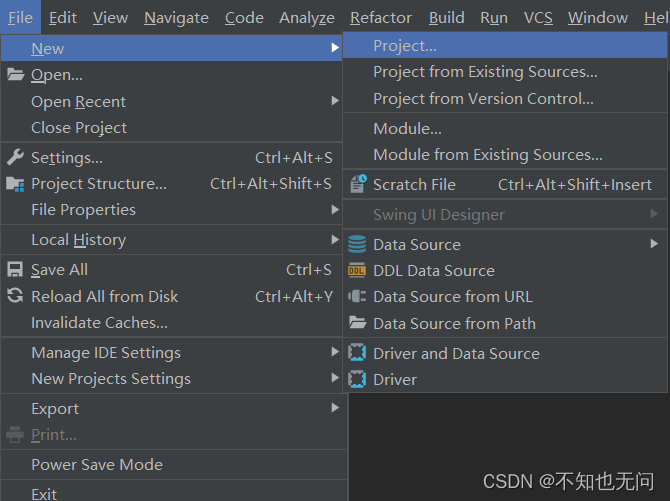
Task: Click the Reload All from Disk icon
Action: [15, 296]
